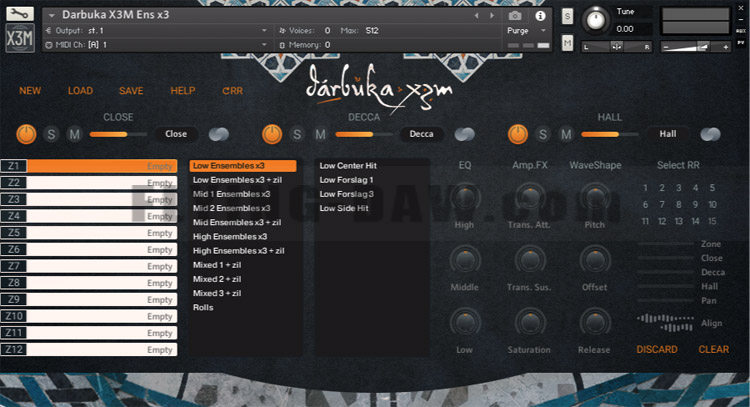Adjust the Decca mic volume slider
This screenshot has width=750, height=407.
(364, 134)
